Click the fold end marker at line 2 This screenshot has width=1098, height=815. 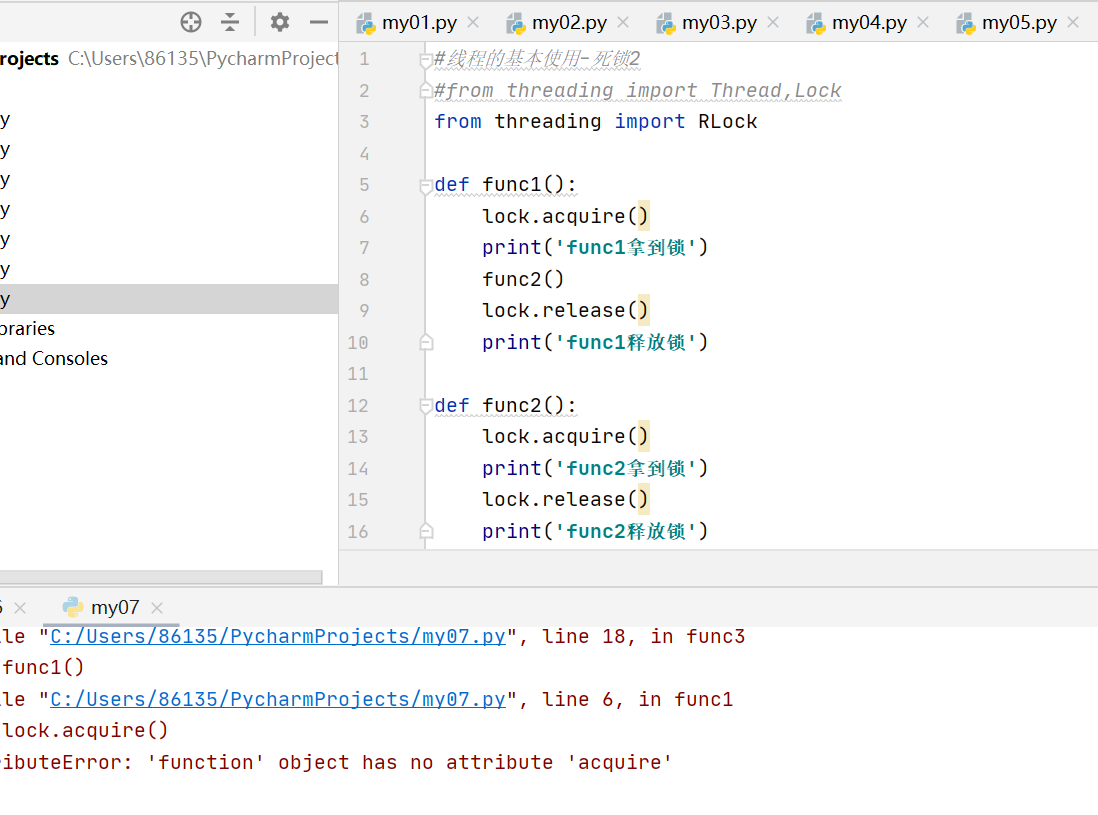click(x=425, y=90)
